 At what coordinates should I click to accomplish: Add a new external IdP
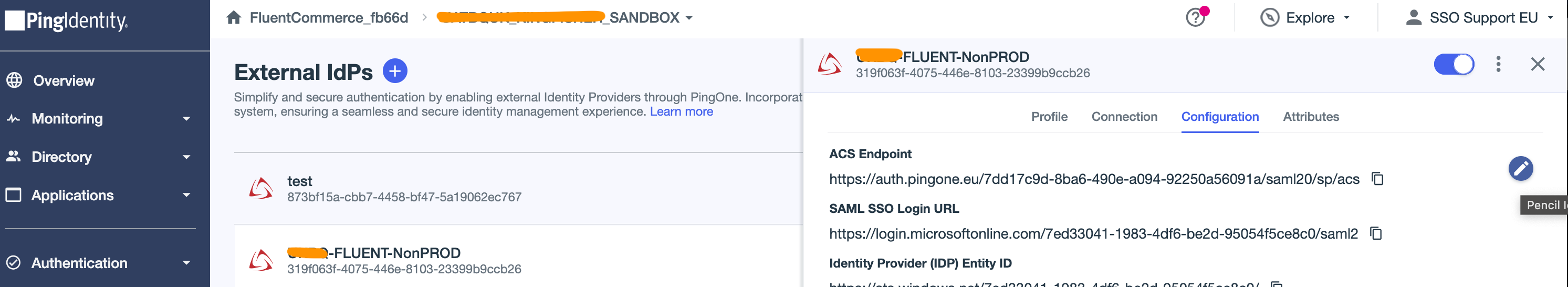pyautogui.click(x=394, y=71)
